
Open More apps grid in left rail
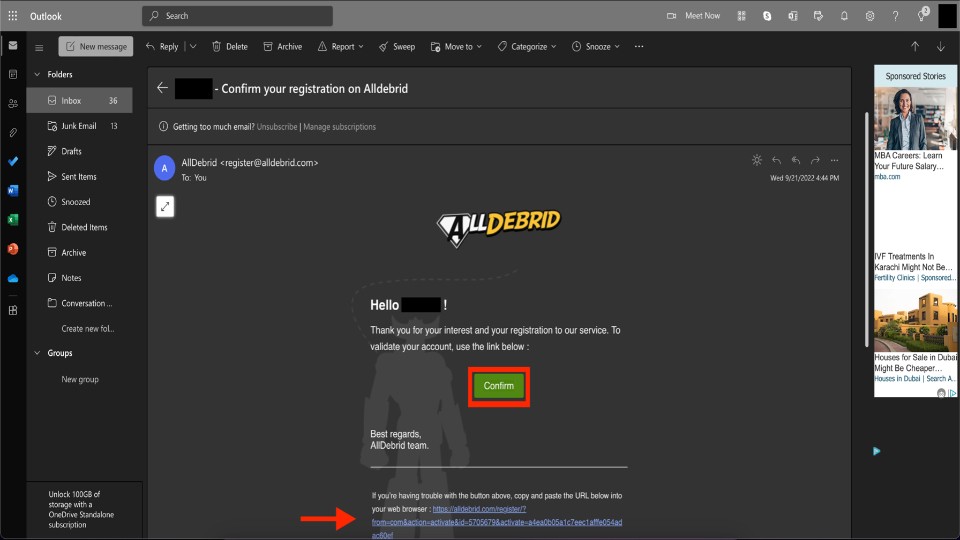[13, 310]
